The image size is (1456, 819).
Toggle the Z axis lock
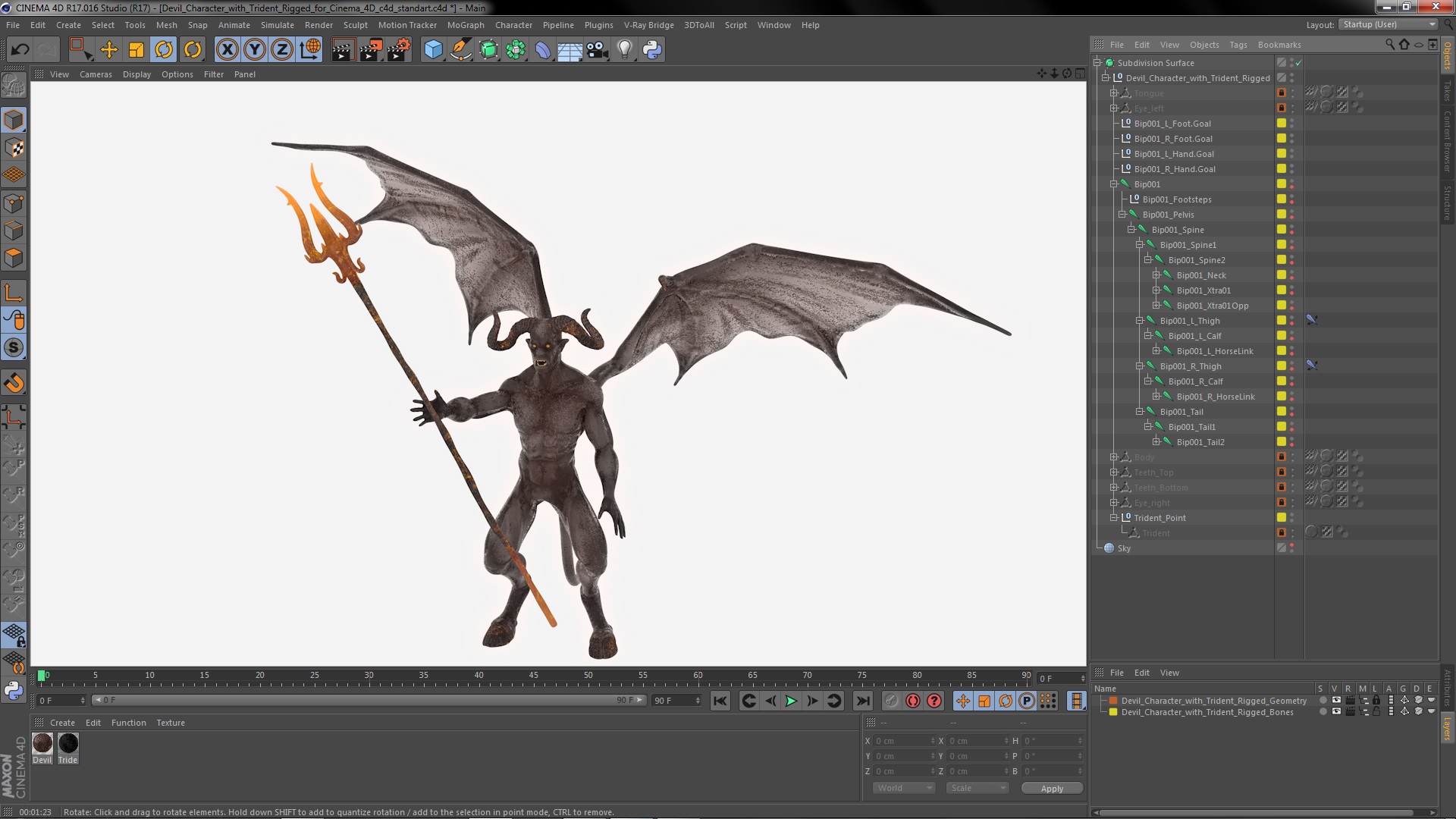282,50
